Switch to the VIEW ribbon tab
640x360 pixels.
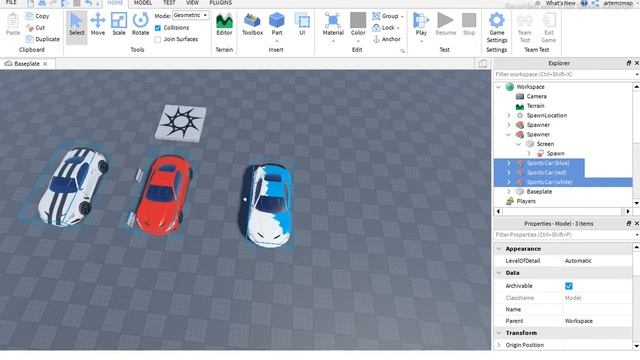pyautogui.click(x=192, y=3)
